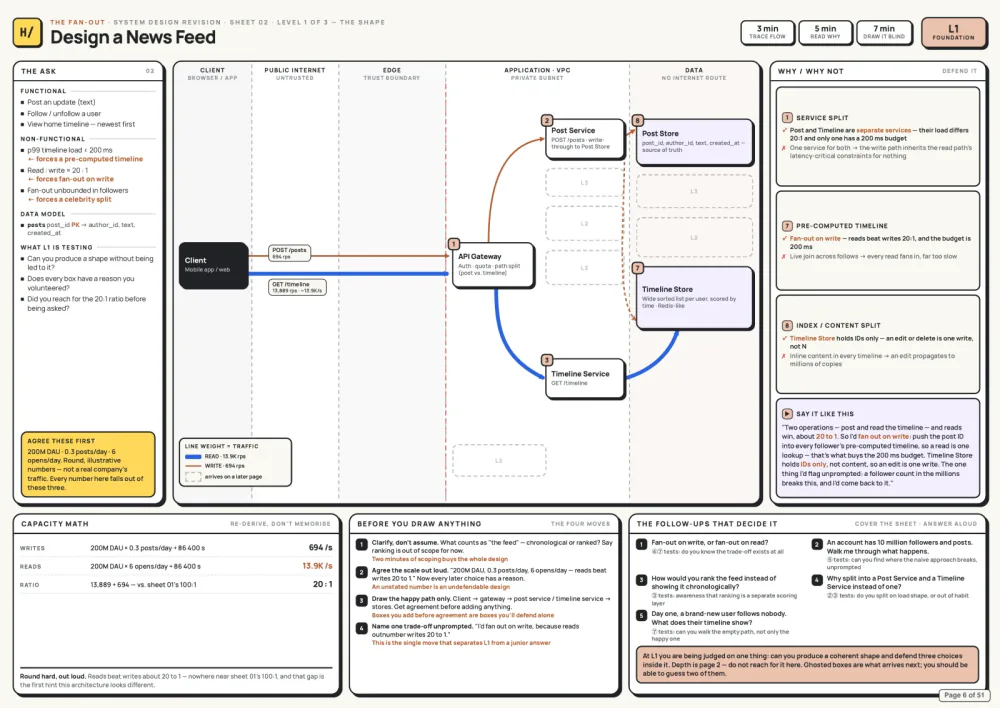Screen dimensions: 1000x708
Task: Click the badge numbered 7 on Timeline Store
Action: 637,268
